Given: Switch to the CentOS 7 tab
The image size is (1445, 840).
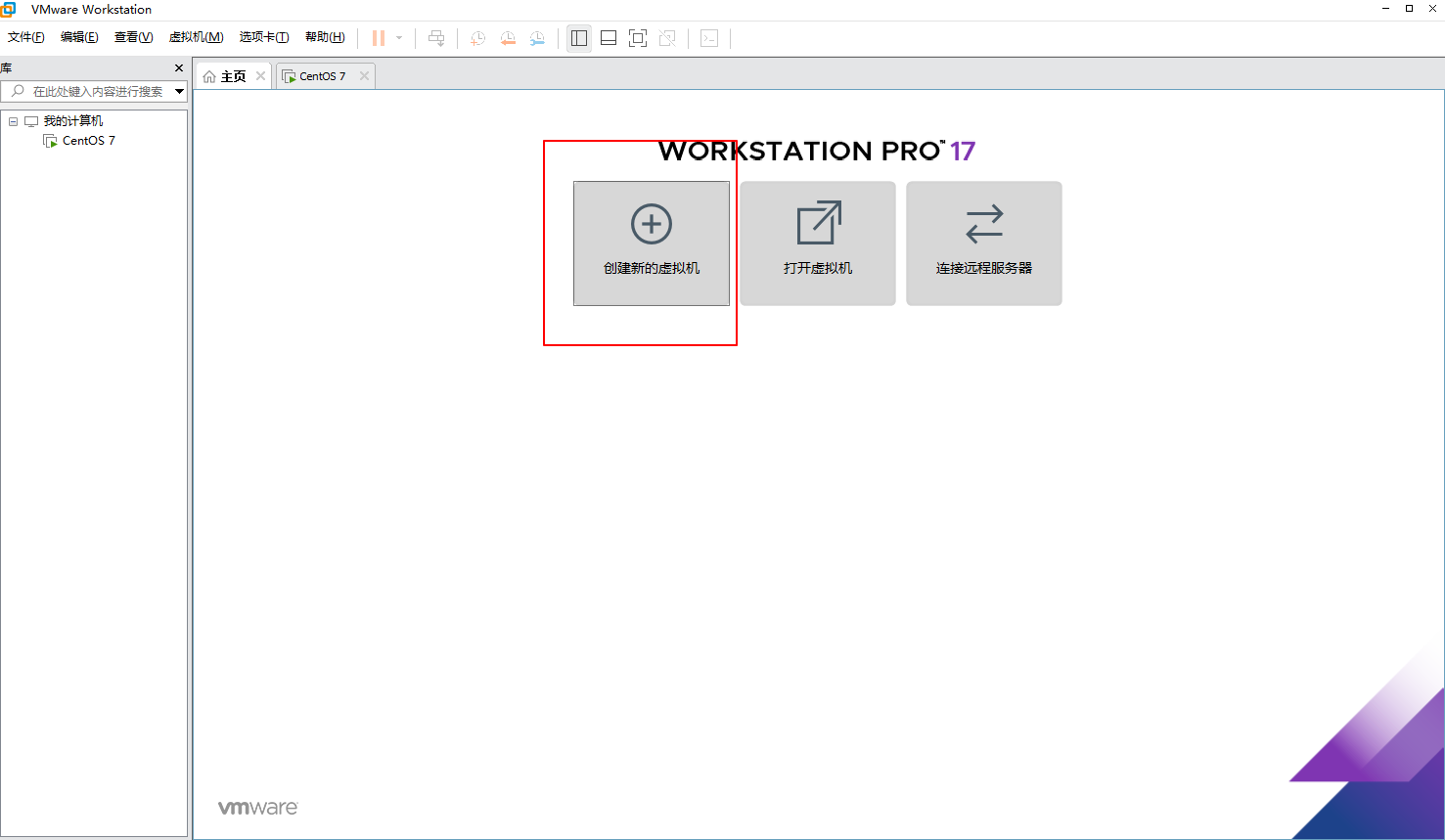Looking at the screenshot, I should (x=323, y=76).
